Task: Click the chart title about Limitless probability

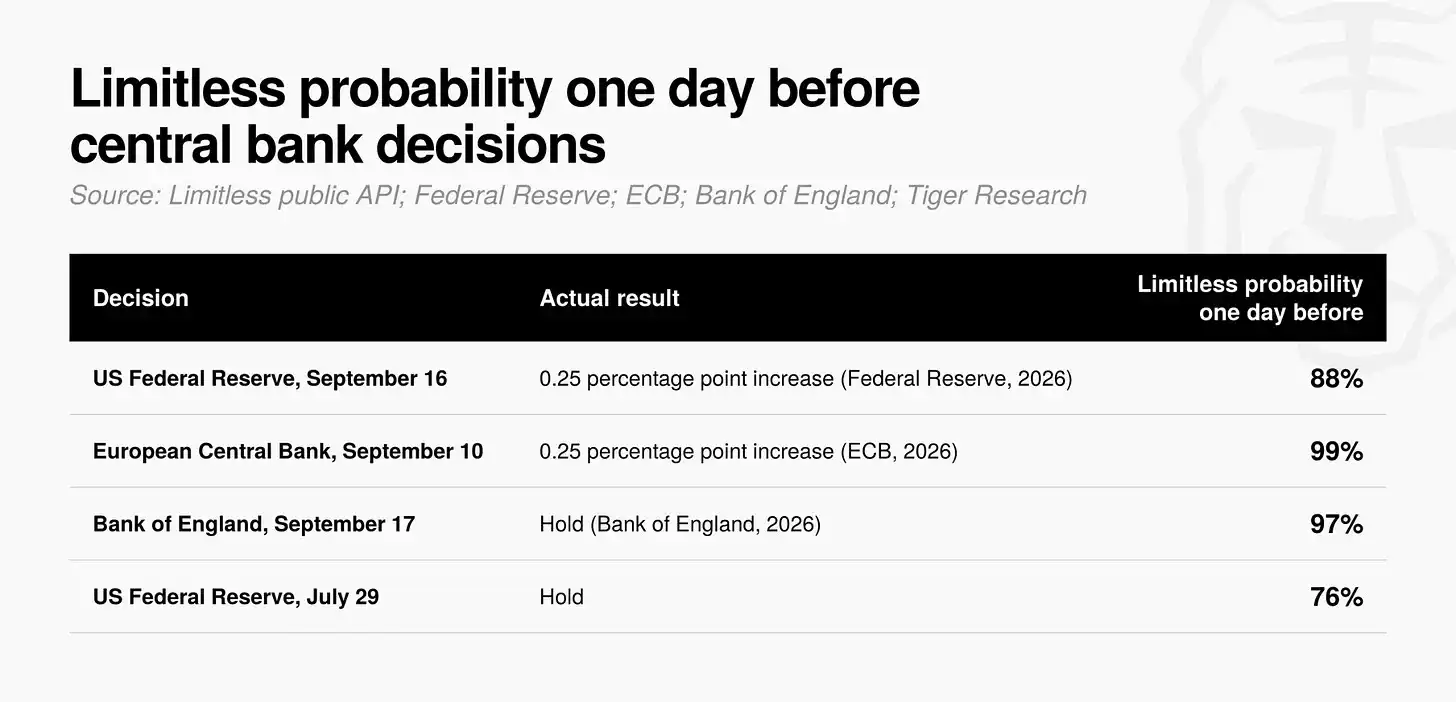Action: coord(494,116)
